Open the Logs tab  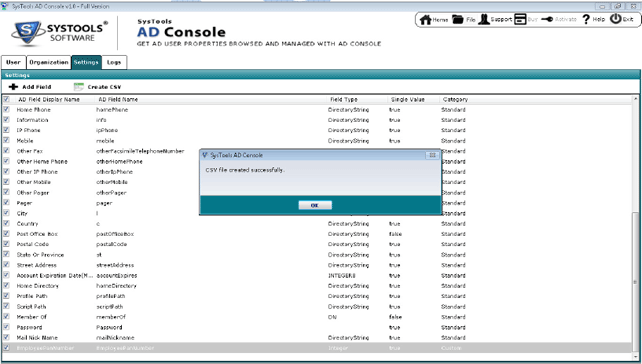[114, 62]
